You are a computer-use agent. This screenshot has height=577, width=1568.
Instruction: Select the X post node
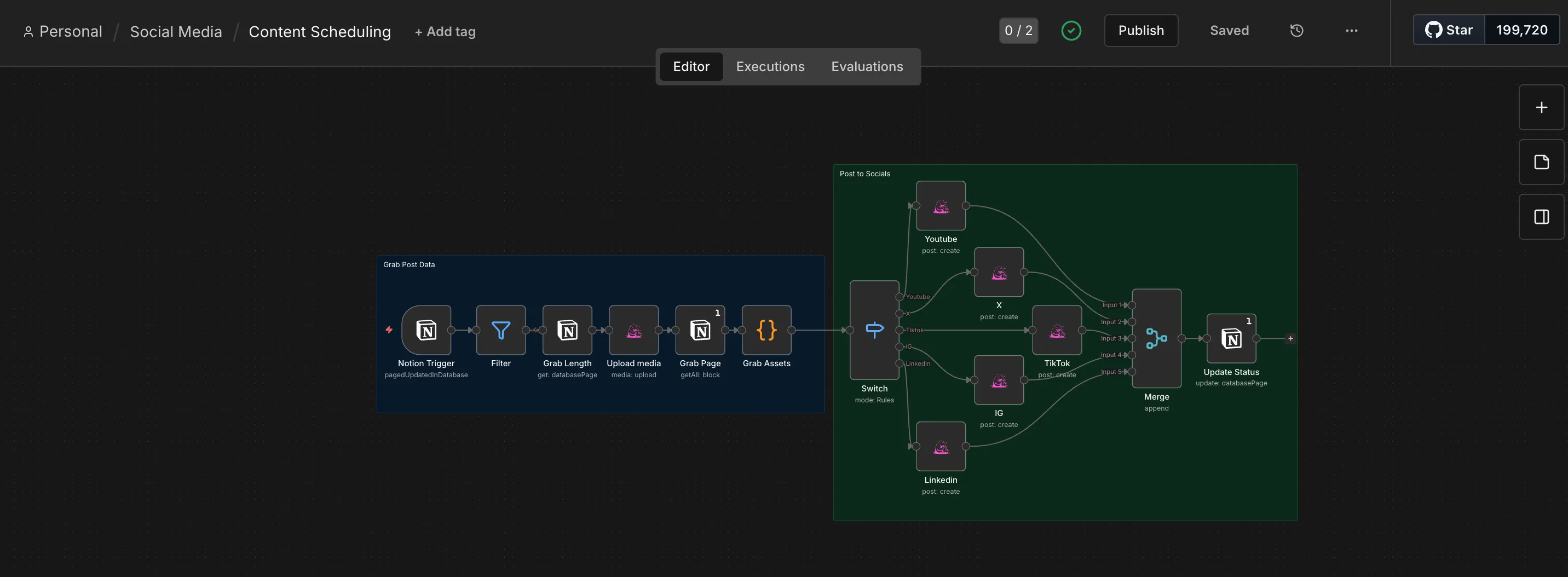tap(999, 272)
